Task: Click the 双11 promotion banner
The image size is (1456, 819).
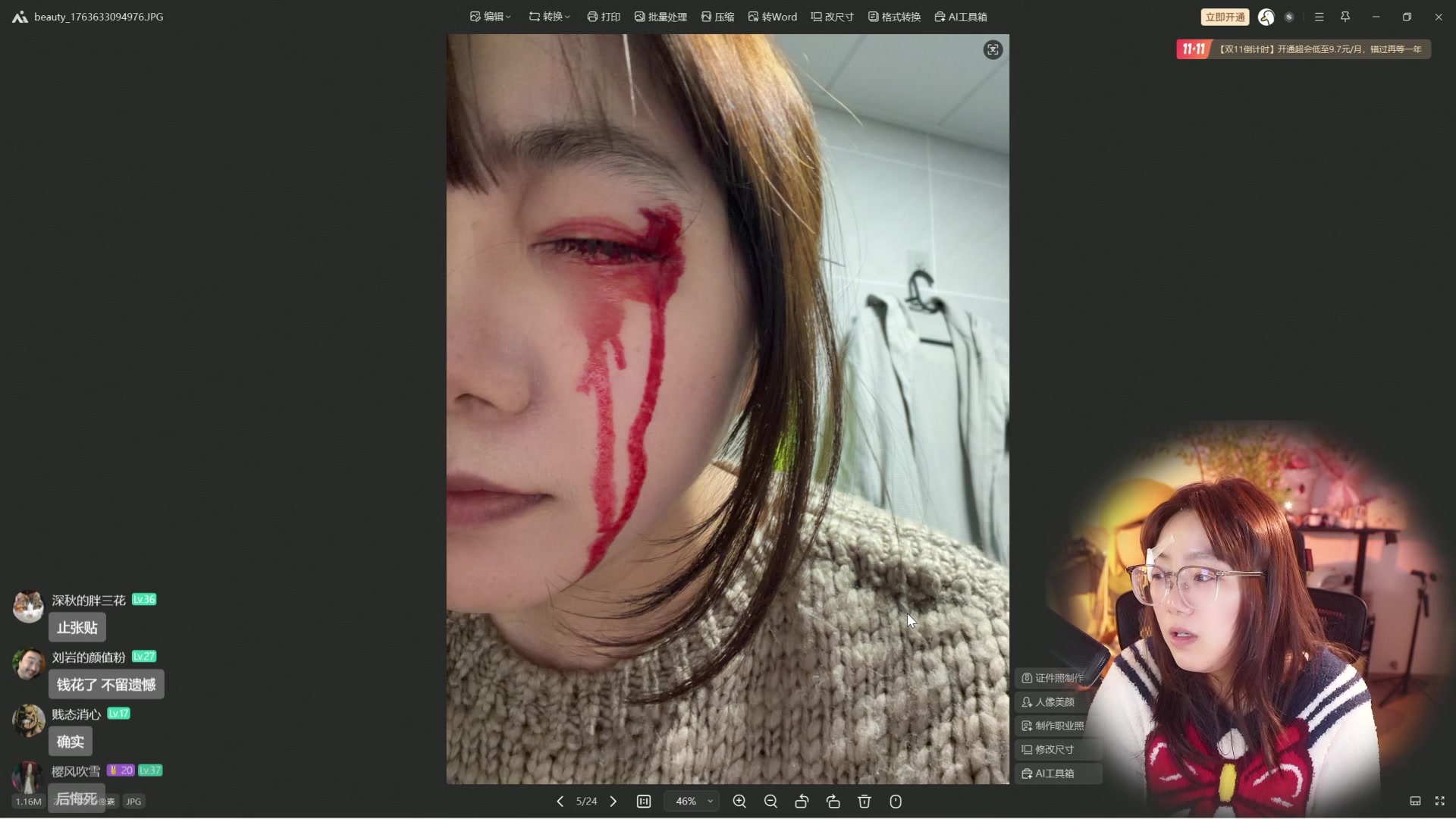Action: [1303, 49]
